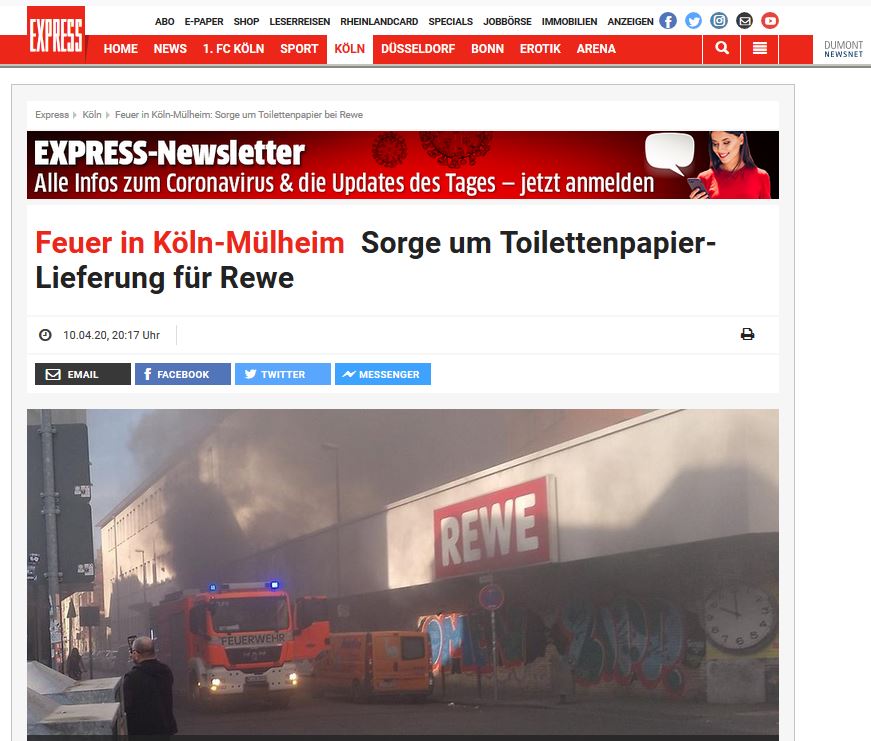The height and width of the screenshot is (741, 871).
Task: Open the hamburger menu icon
Action: point(759,48)
